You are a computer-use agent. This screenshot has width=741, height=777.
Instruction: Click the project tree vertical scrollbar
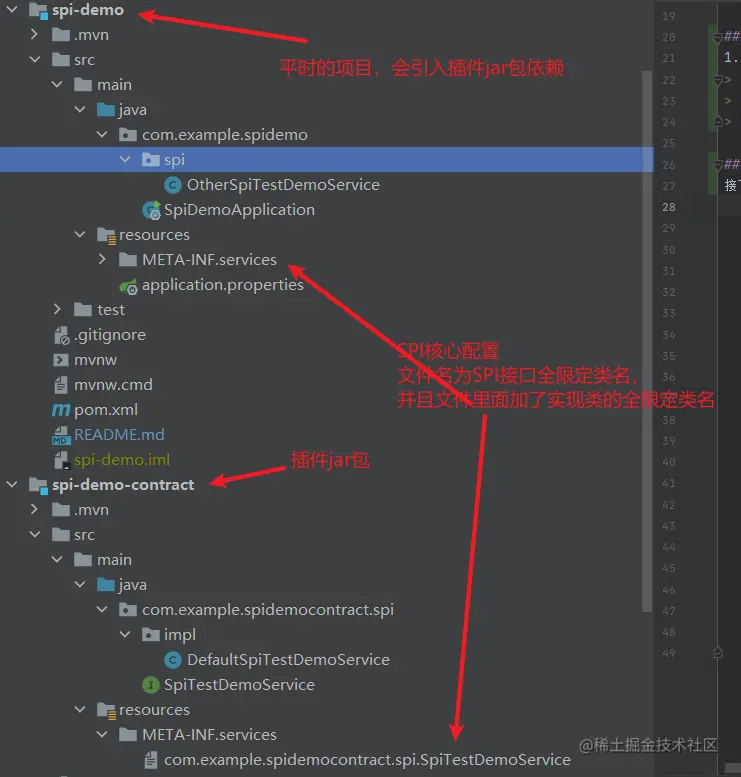[646, 341]
